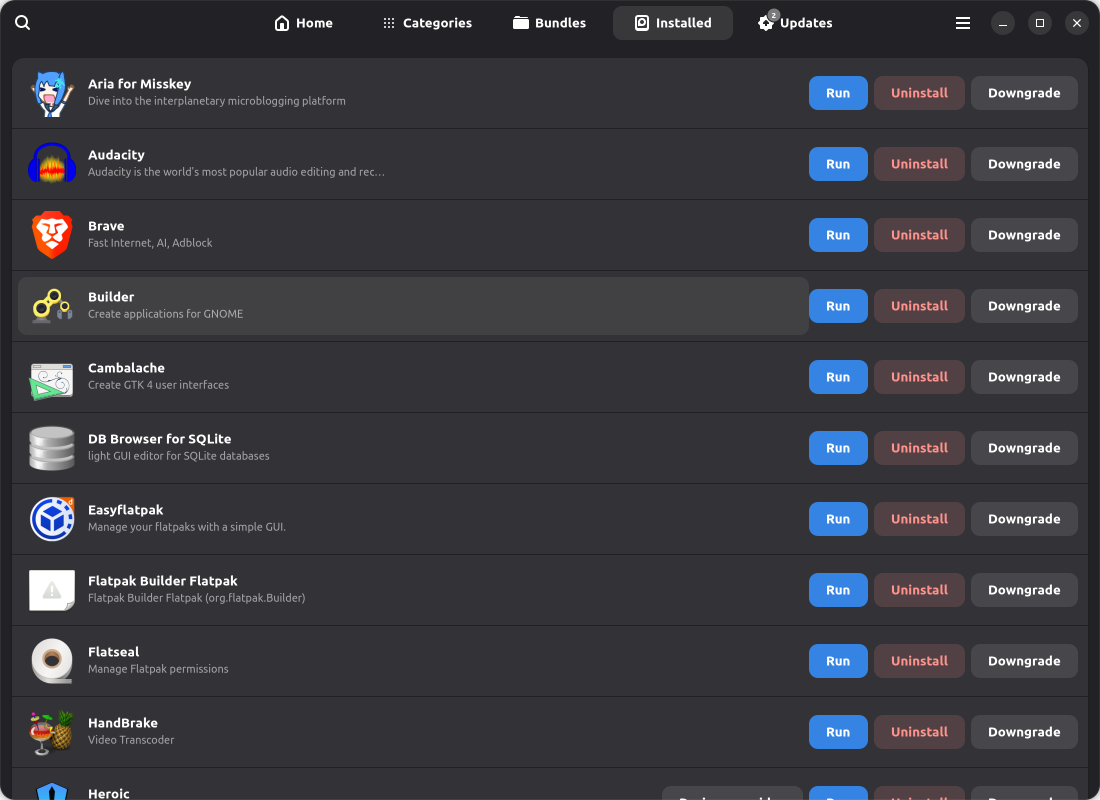
Task: Click 'light GUI editor for SQLite databases' text
Action: pos(179,456)
